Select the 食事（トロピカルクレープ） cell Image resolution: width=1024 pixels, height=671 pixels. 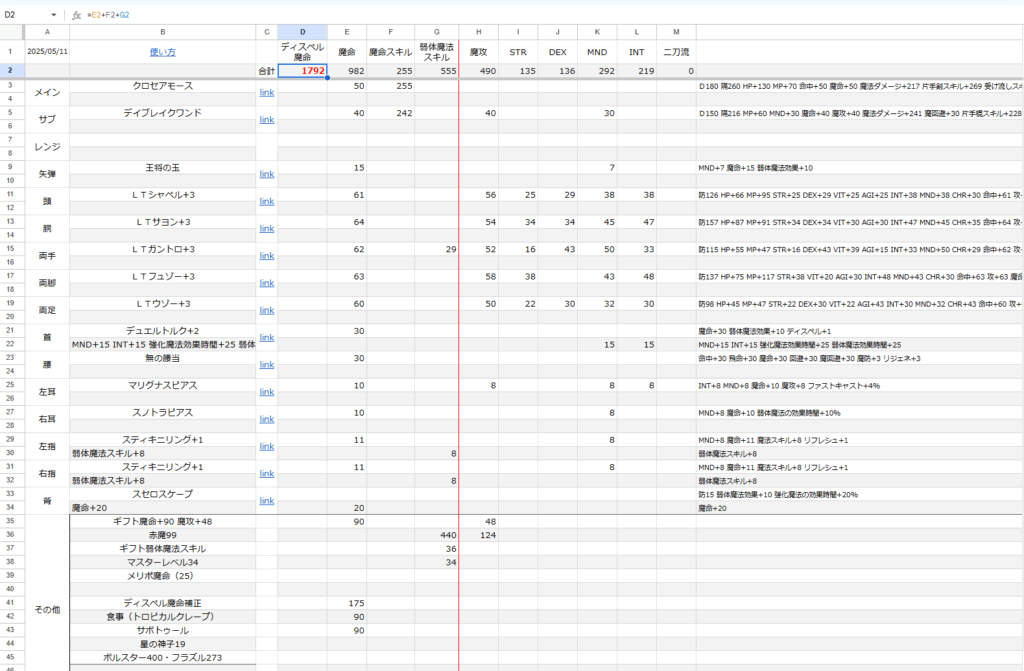163,617
